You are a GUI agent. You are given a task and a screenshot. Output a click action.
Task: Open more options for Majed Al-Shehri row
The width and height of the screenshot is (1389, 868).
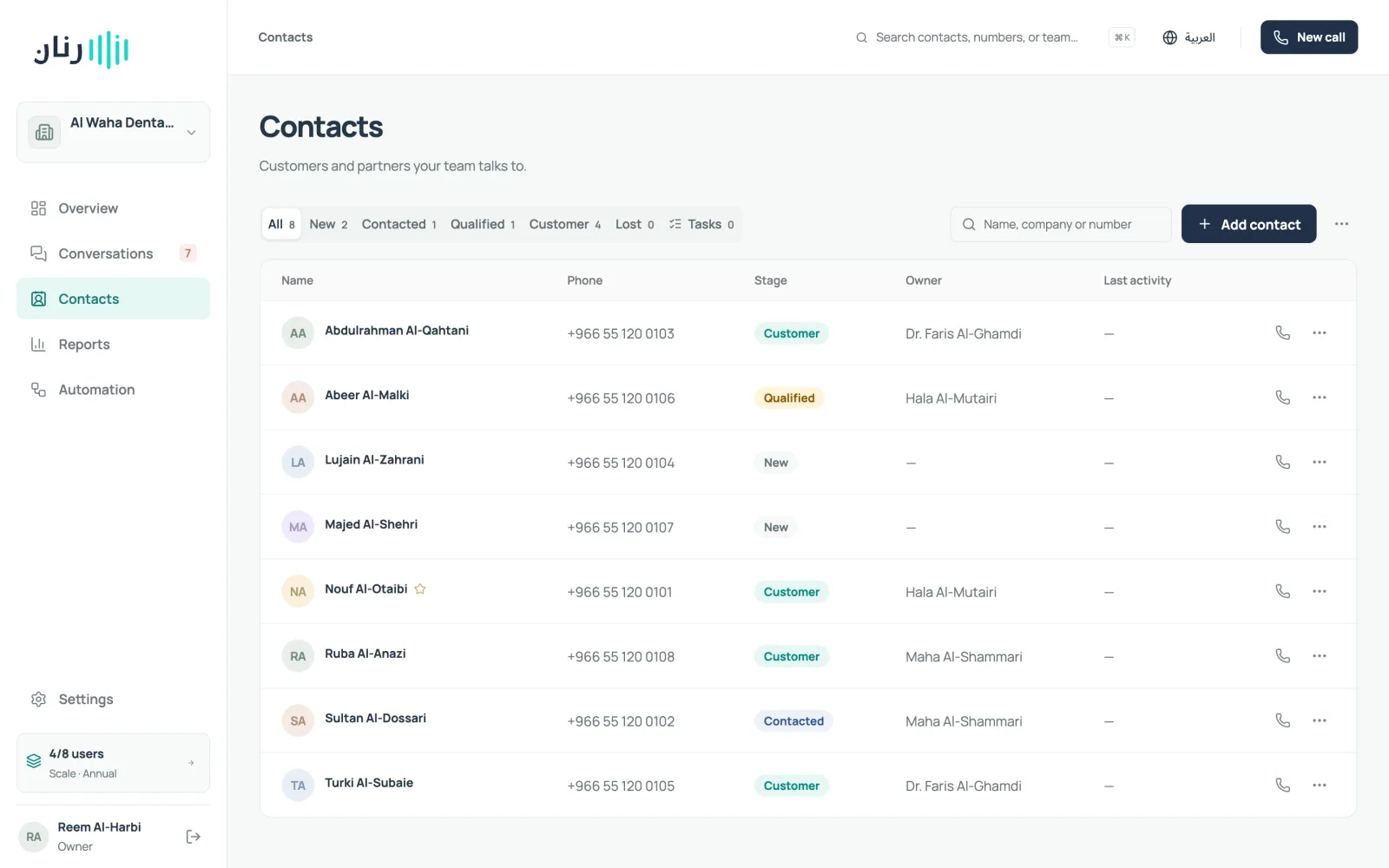coord(1320,527)
